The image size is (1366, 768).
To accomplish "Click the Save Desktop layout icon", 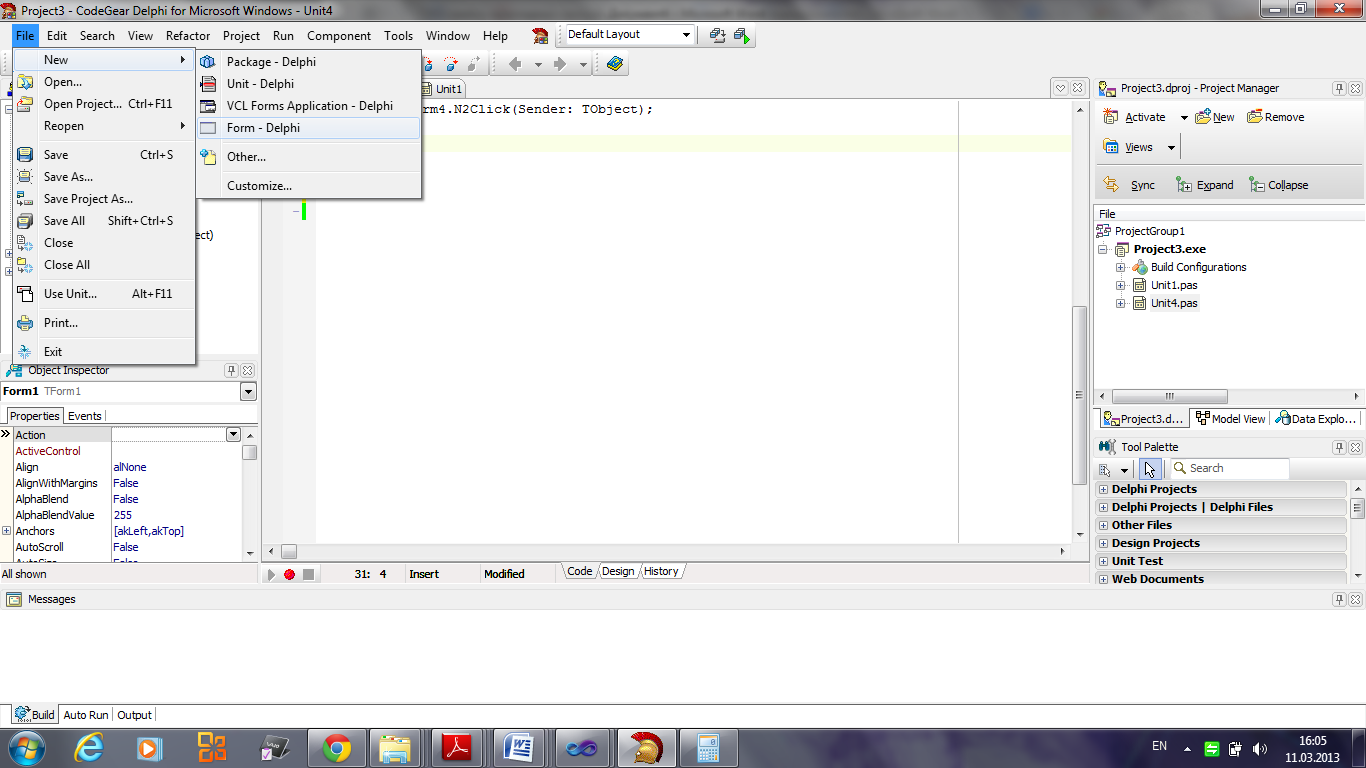I will 718,35.
